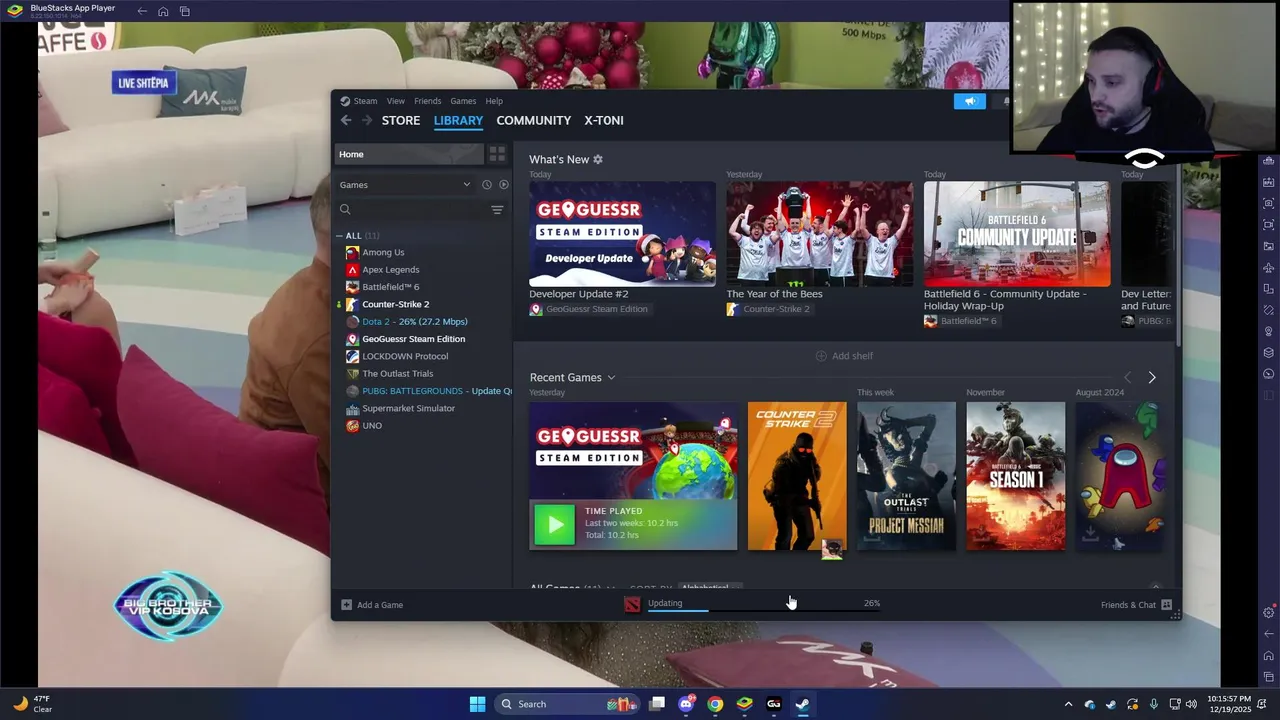The image size is (1280, 720).
Task: Switch to the COMMUNITY tab
Action: click(534, 120)
